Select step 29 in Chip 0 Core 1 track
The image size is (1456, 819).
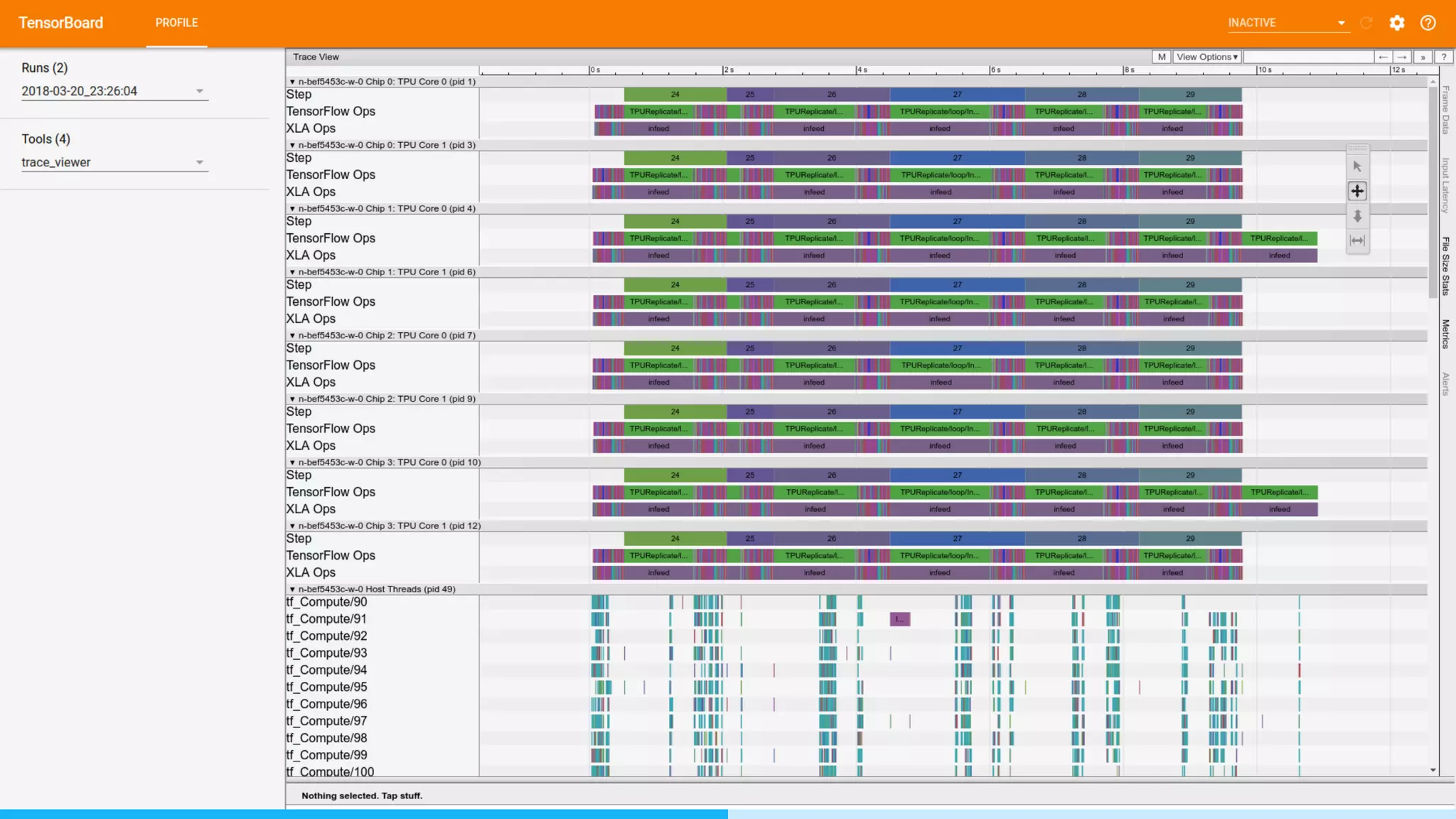(x=1190, y=158)
